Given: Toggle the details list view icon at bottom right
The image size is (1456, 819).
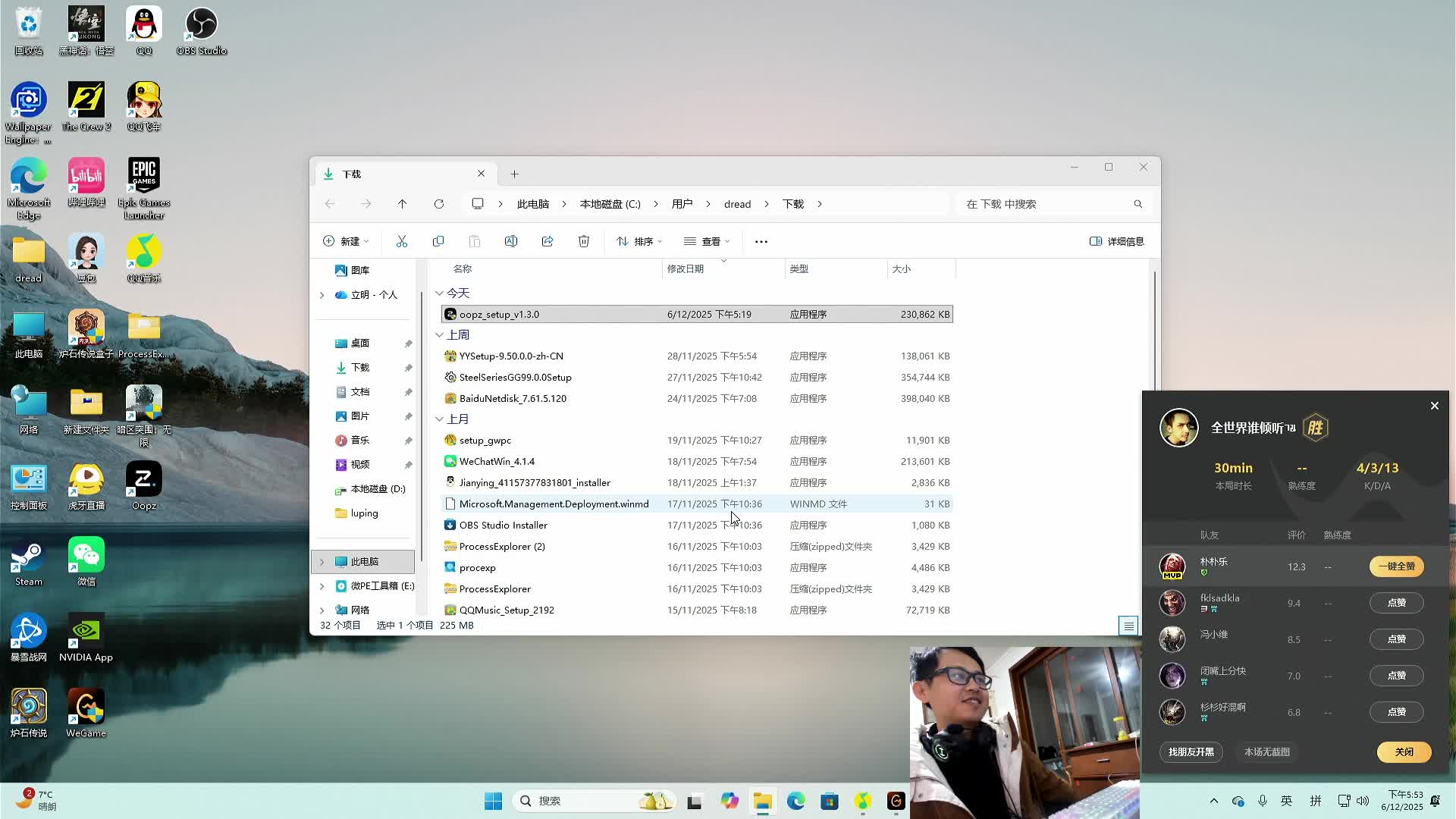Looking at the screenshot, I should coord(1128,626).
